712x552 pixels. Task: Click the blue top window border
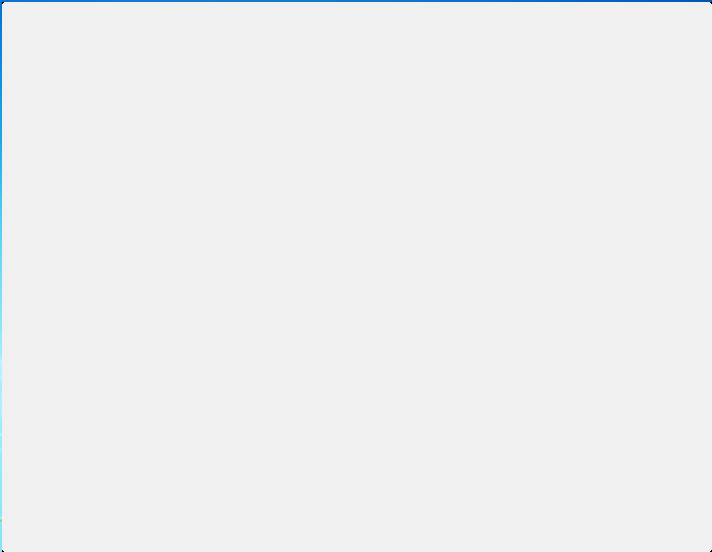coord(356,1)
